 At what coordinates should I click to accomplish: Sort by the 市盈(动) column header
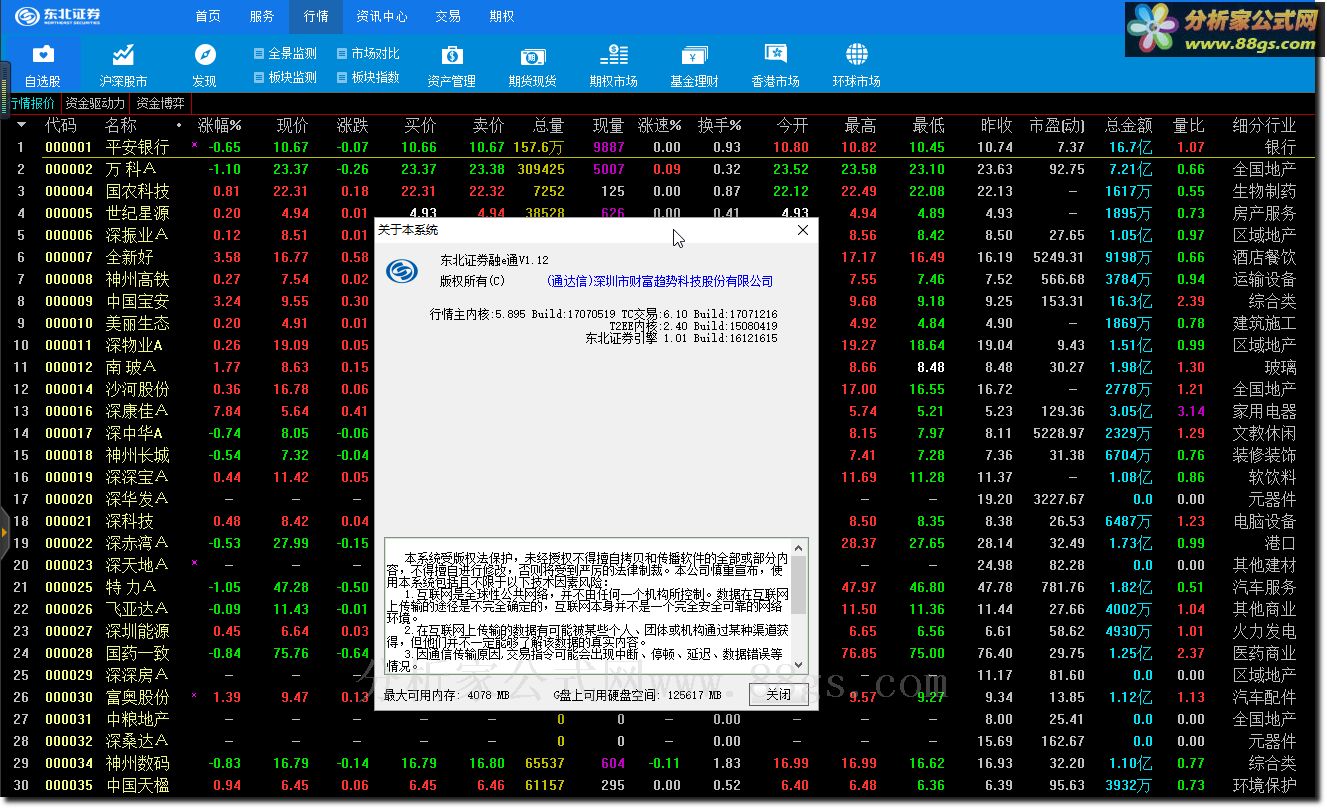pyautogui.click(x=1057, y=125)
